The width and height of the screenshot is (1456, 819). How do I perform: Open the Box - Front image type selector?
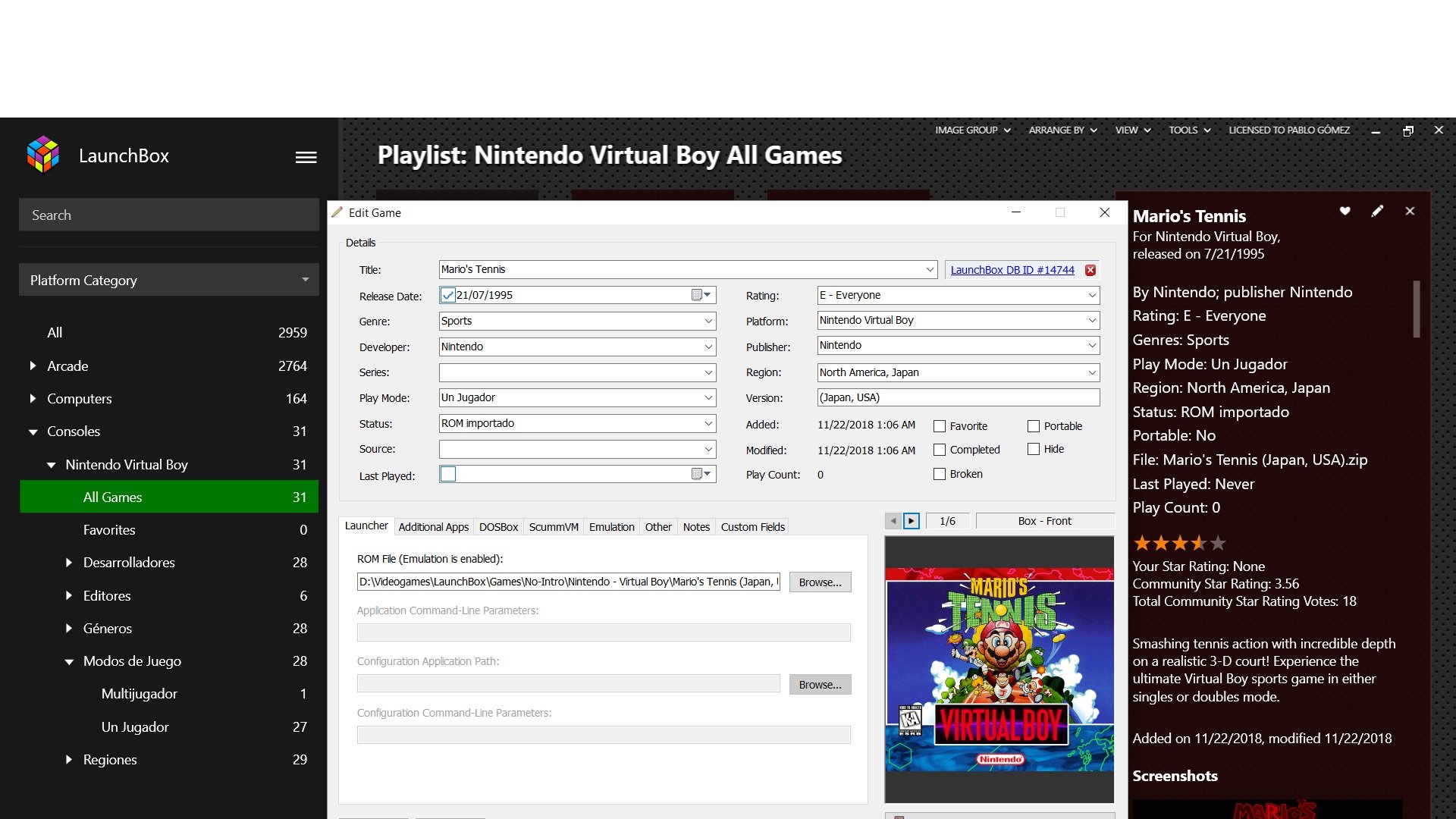(x=1045, y=521)
